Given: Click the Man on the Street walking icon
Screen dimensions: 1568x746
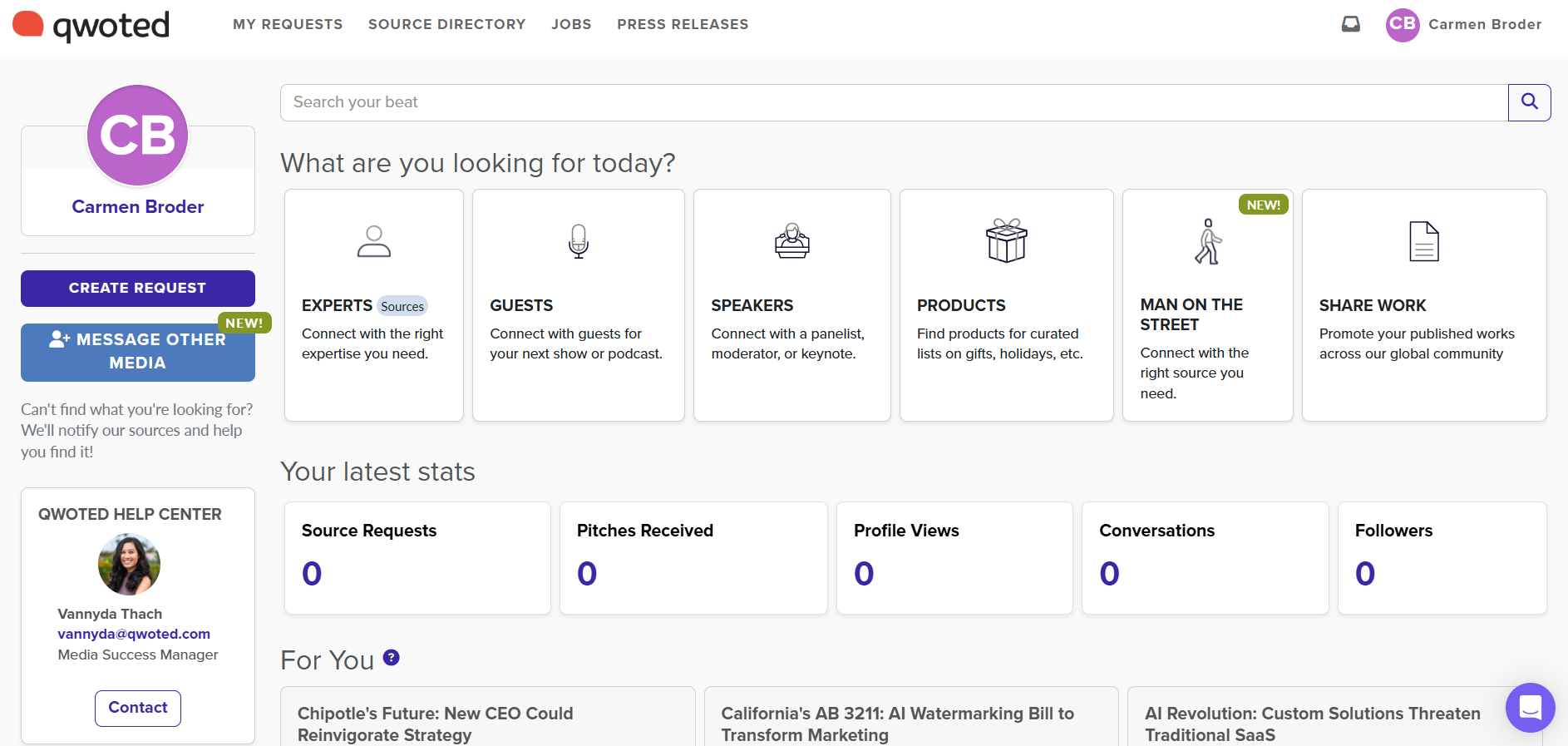Looking at the screenshot, I should click(1208, 241).
